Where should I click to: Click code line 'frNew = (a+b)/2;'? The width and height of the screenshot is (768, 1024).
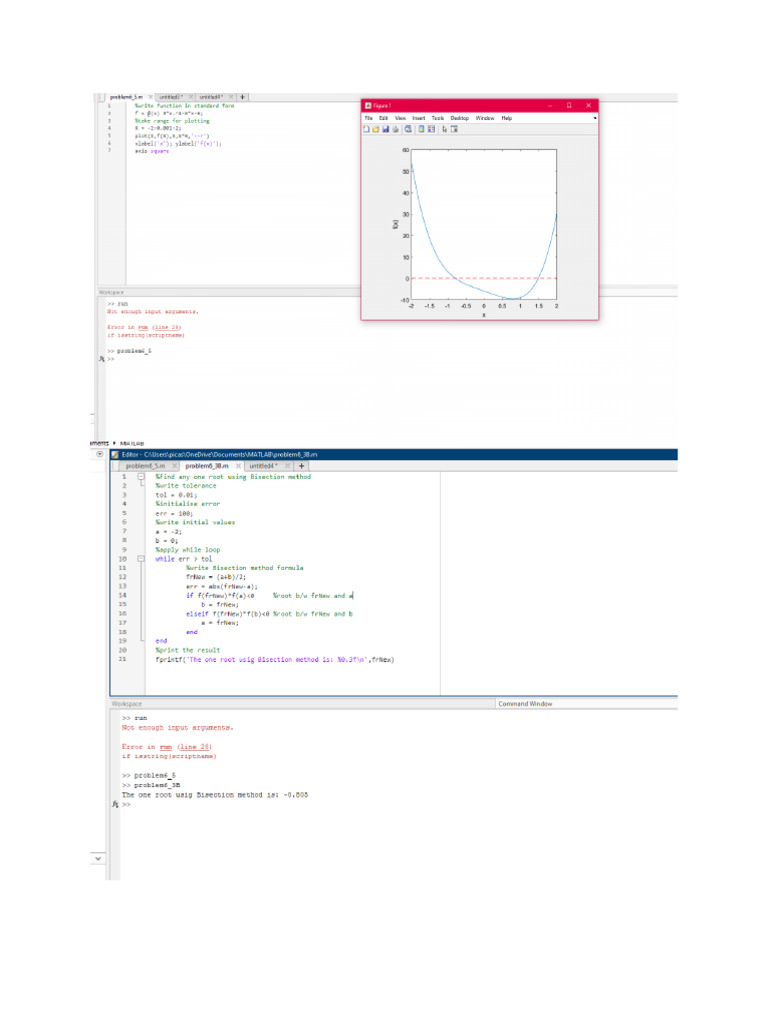click(x=216, y=577)
